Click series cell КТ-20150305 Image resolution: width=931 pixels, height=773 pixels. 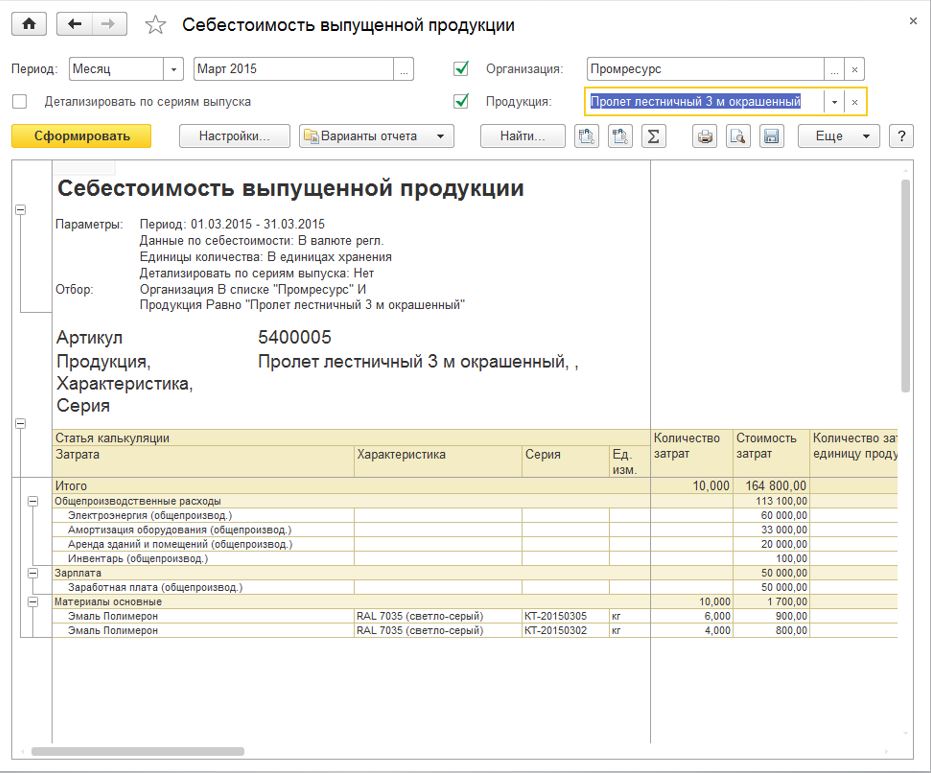565,616
